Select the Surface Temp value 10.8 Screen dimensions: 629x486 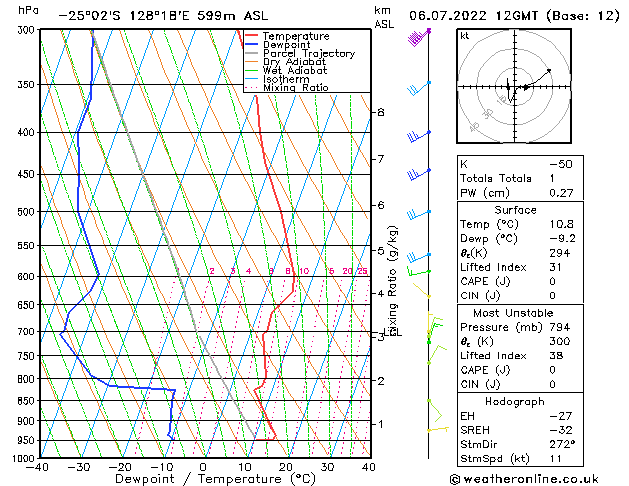click(x=561, y=224)
